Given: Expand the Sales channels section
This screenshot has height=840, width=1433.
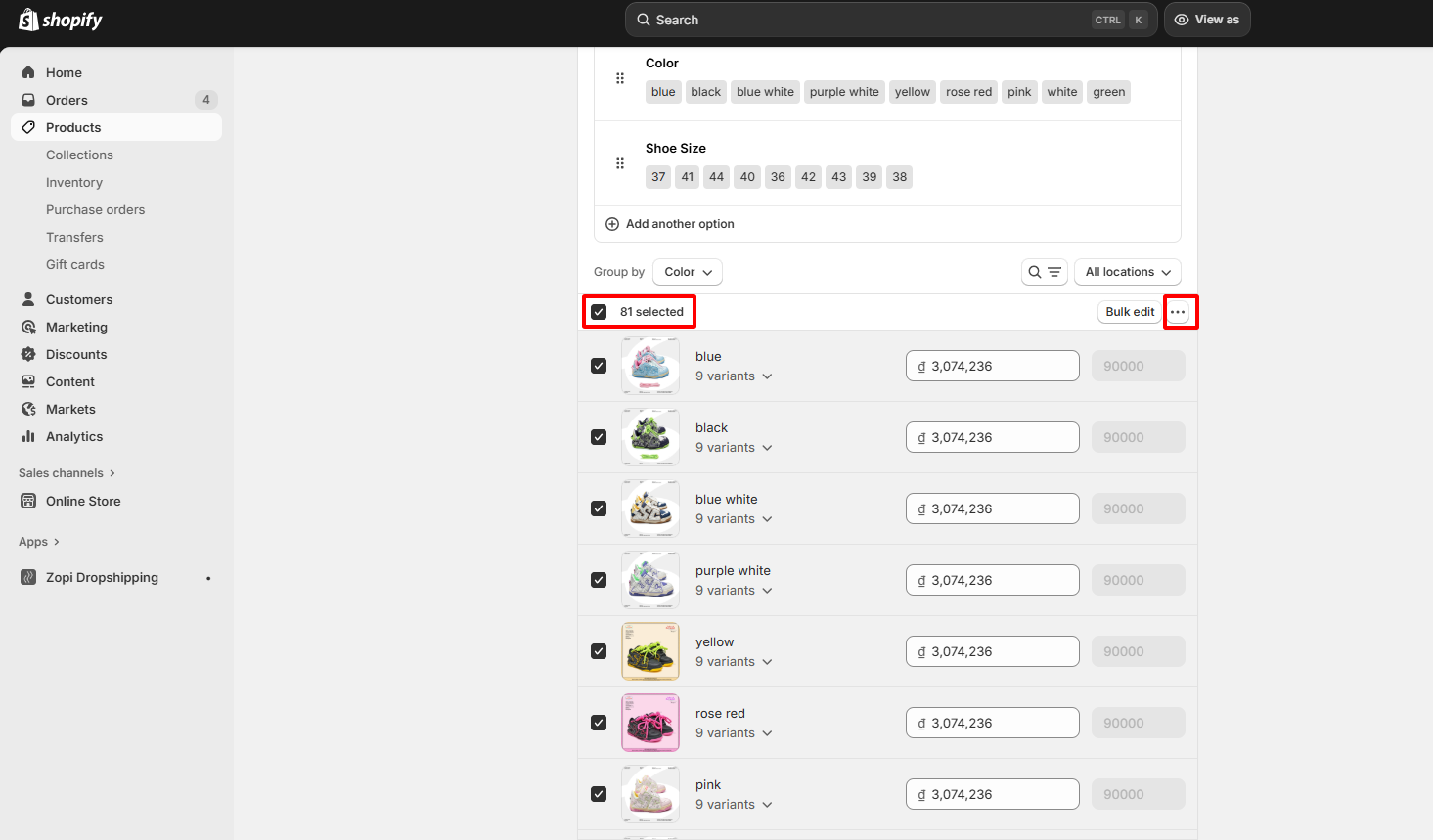Looking at the screenshot, I should point(67,473).
